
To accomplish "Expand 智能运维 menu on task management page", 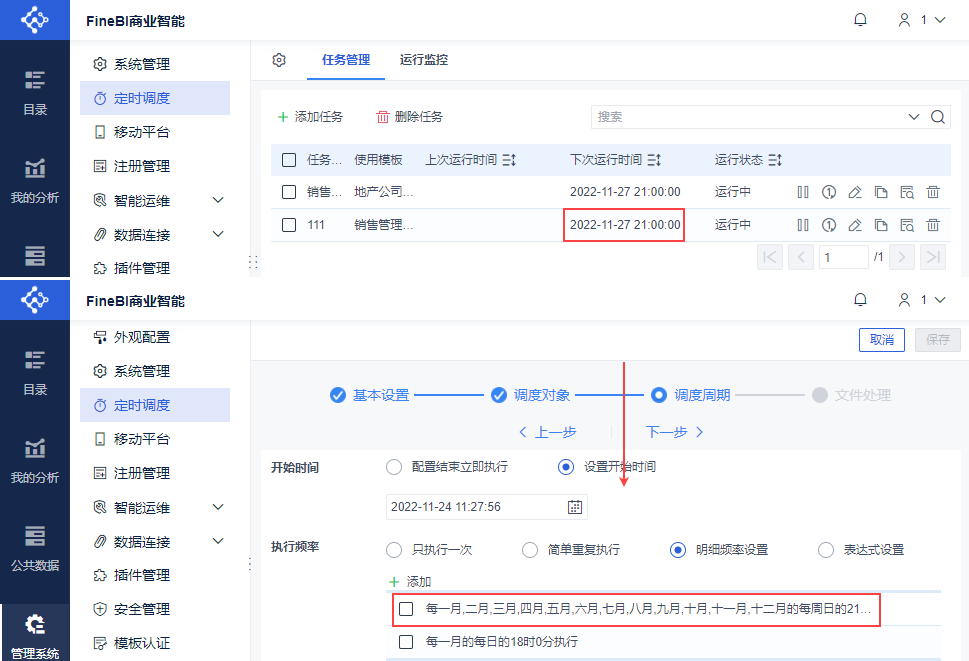I will point(218,200).
